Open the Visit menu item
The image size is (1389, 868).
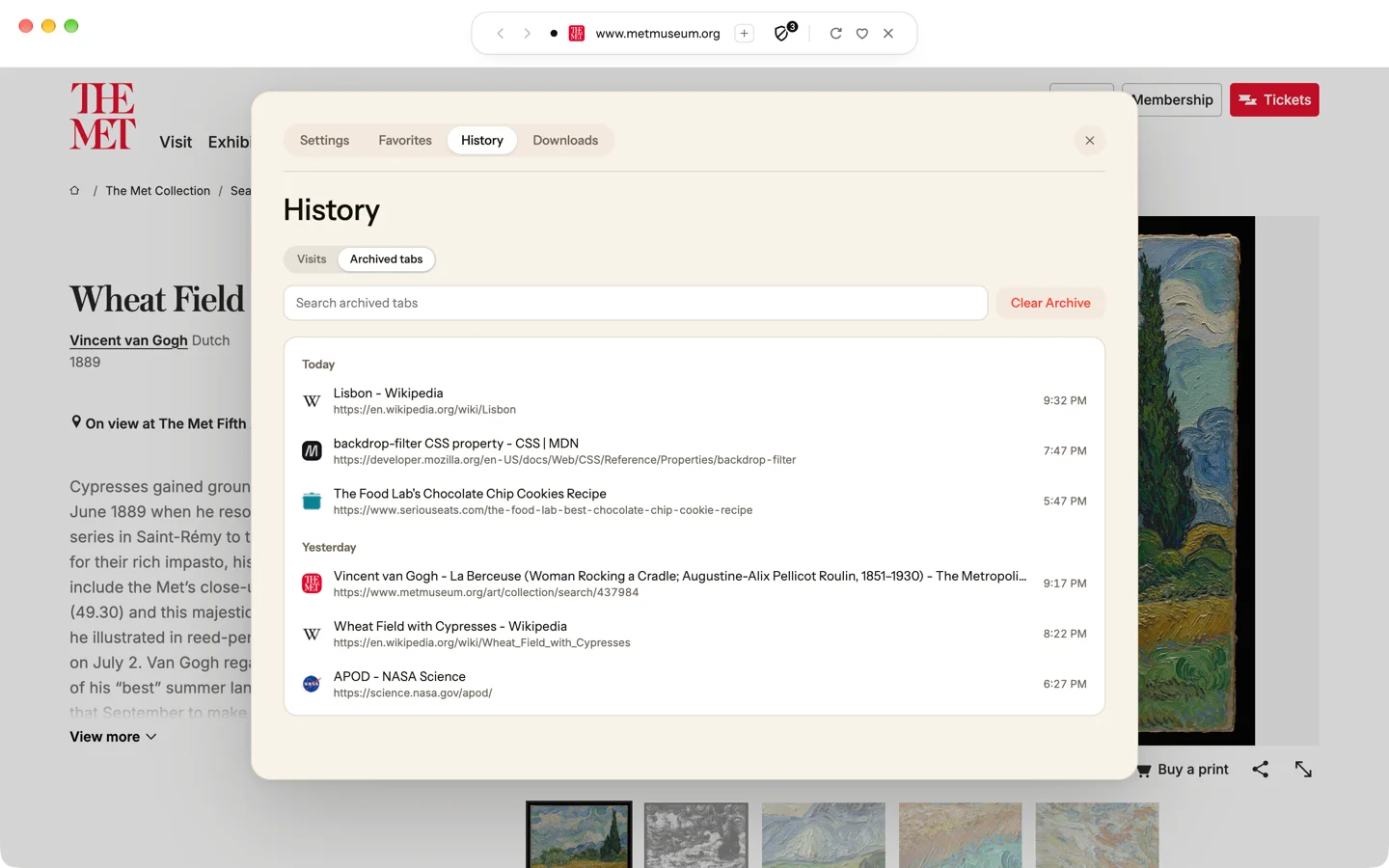(176, 142)
